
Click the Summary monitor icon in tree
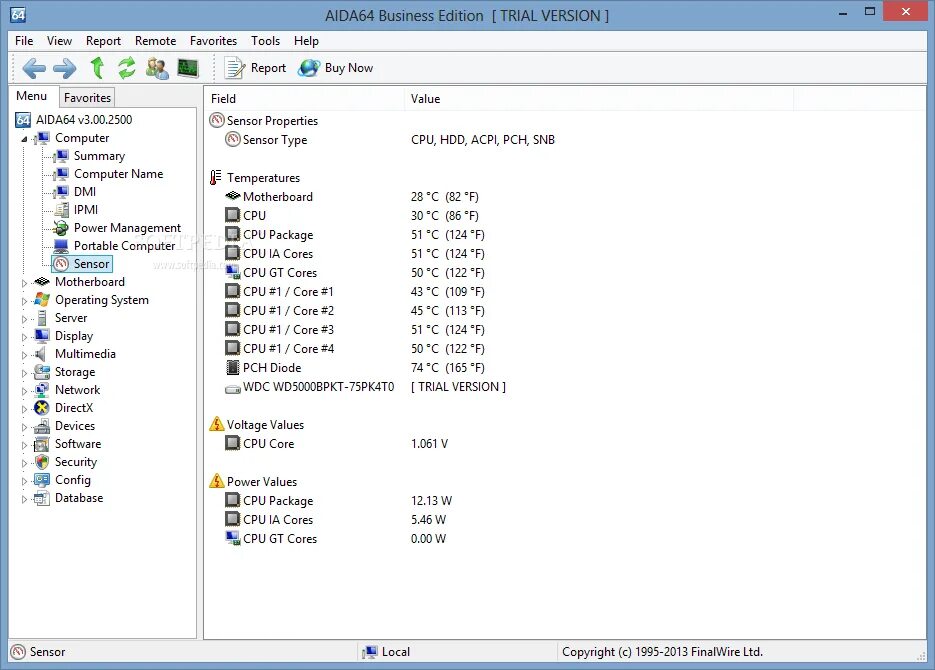point(61,156)
